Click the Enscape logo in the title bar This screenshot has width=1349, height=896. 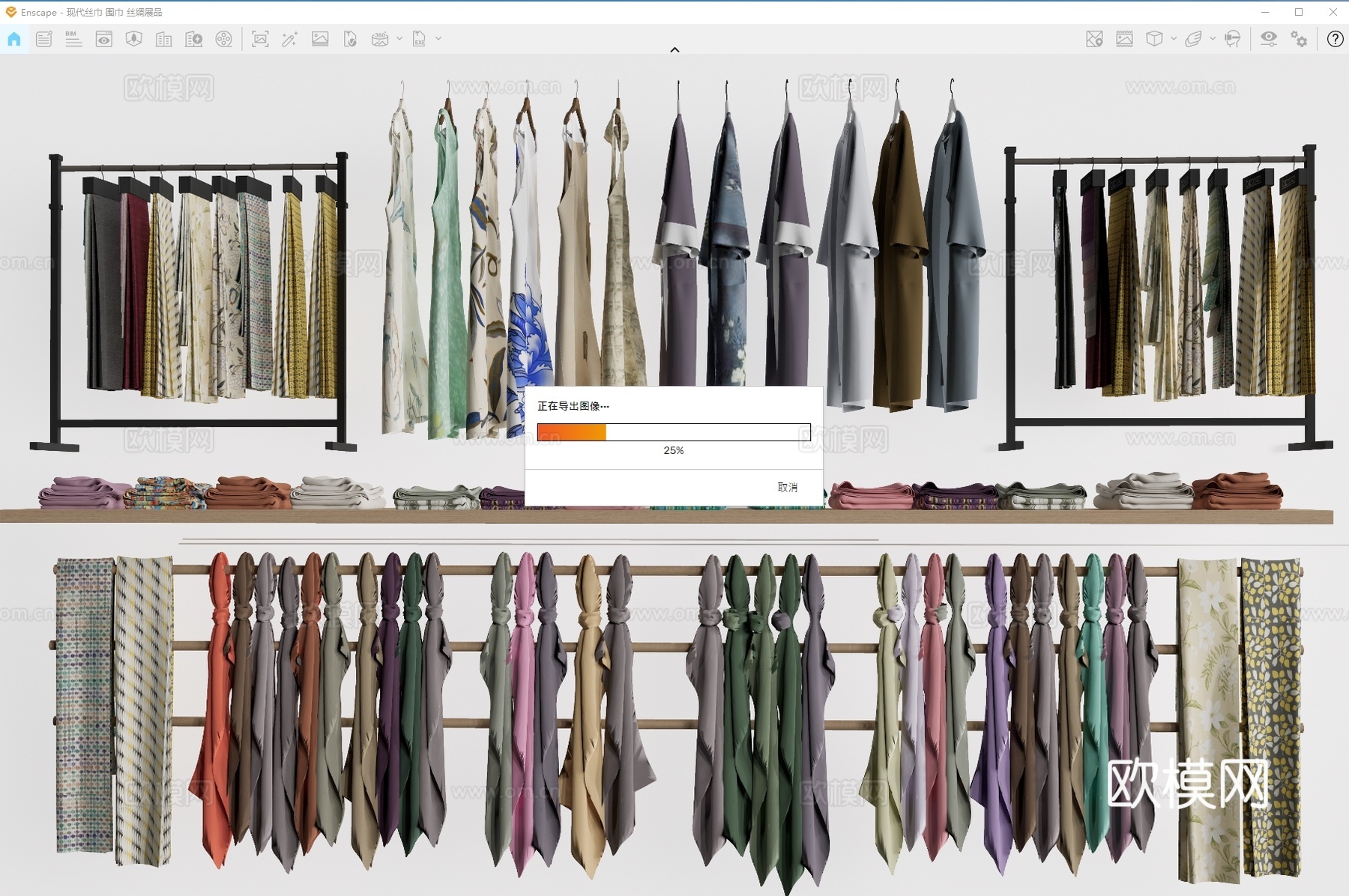point(10,12)
